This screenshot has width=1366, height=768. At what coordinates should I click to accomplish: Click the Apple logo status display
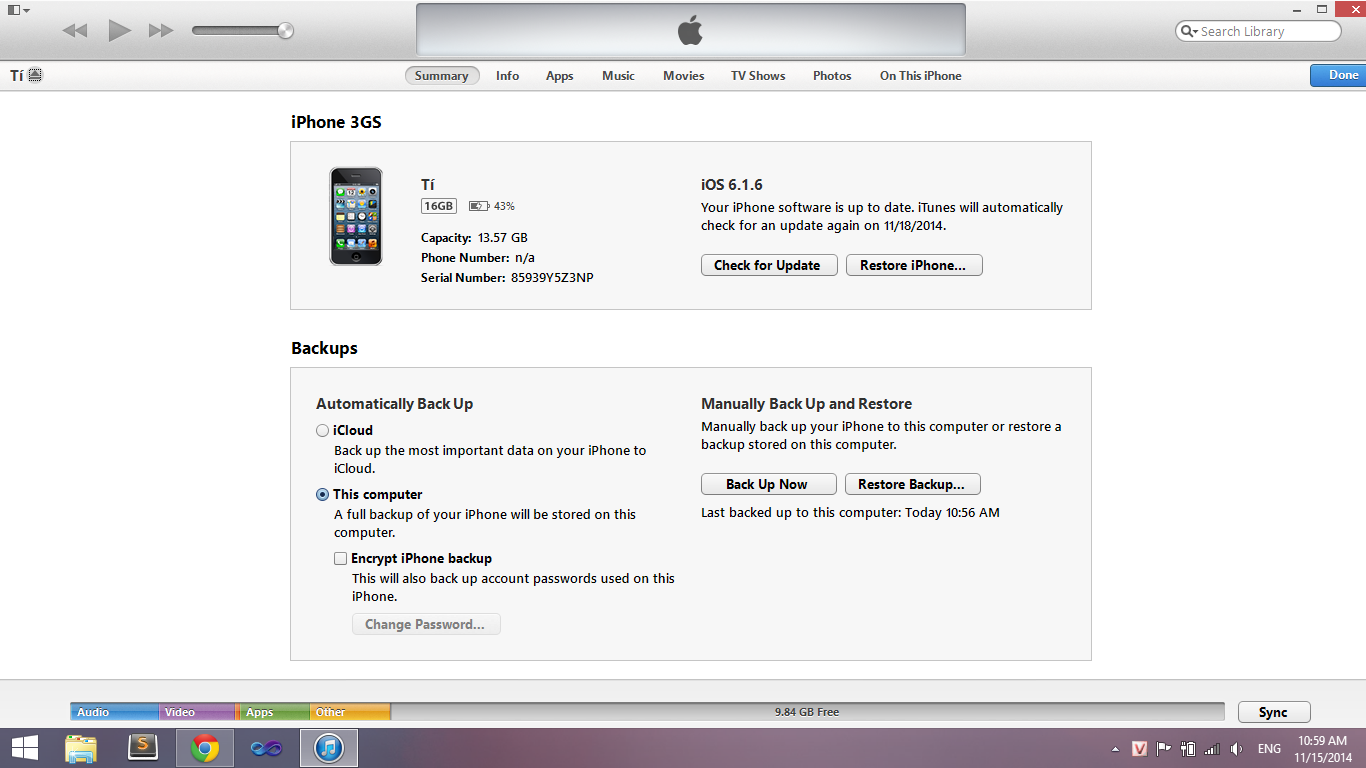(691, 30)
